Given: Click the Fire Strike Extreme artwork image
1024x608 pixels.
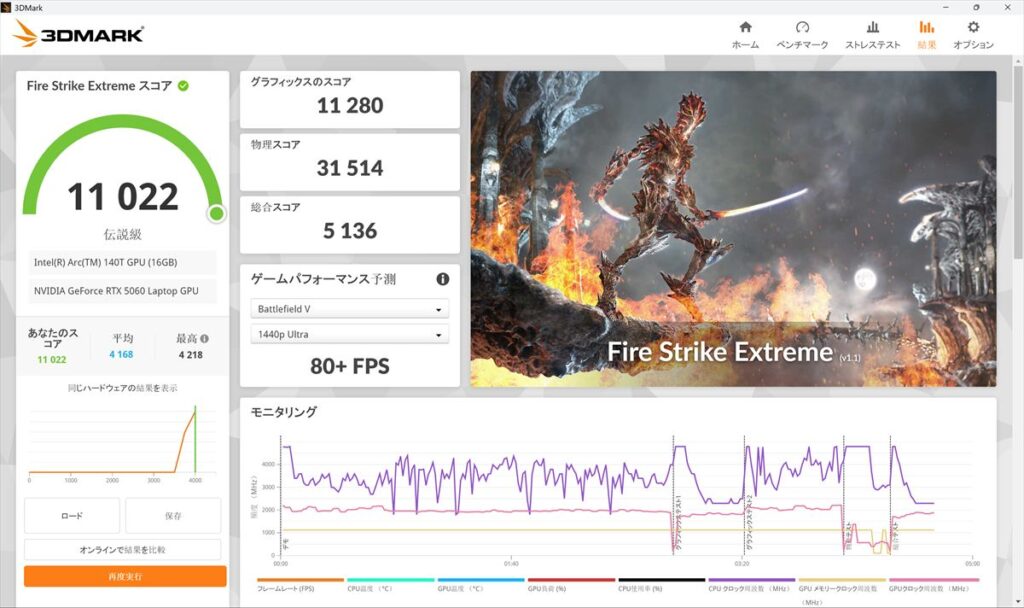Looking at the screenshot, I should click(x=733, y=229).
